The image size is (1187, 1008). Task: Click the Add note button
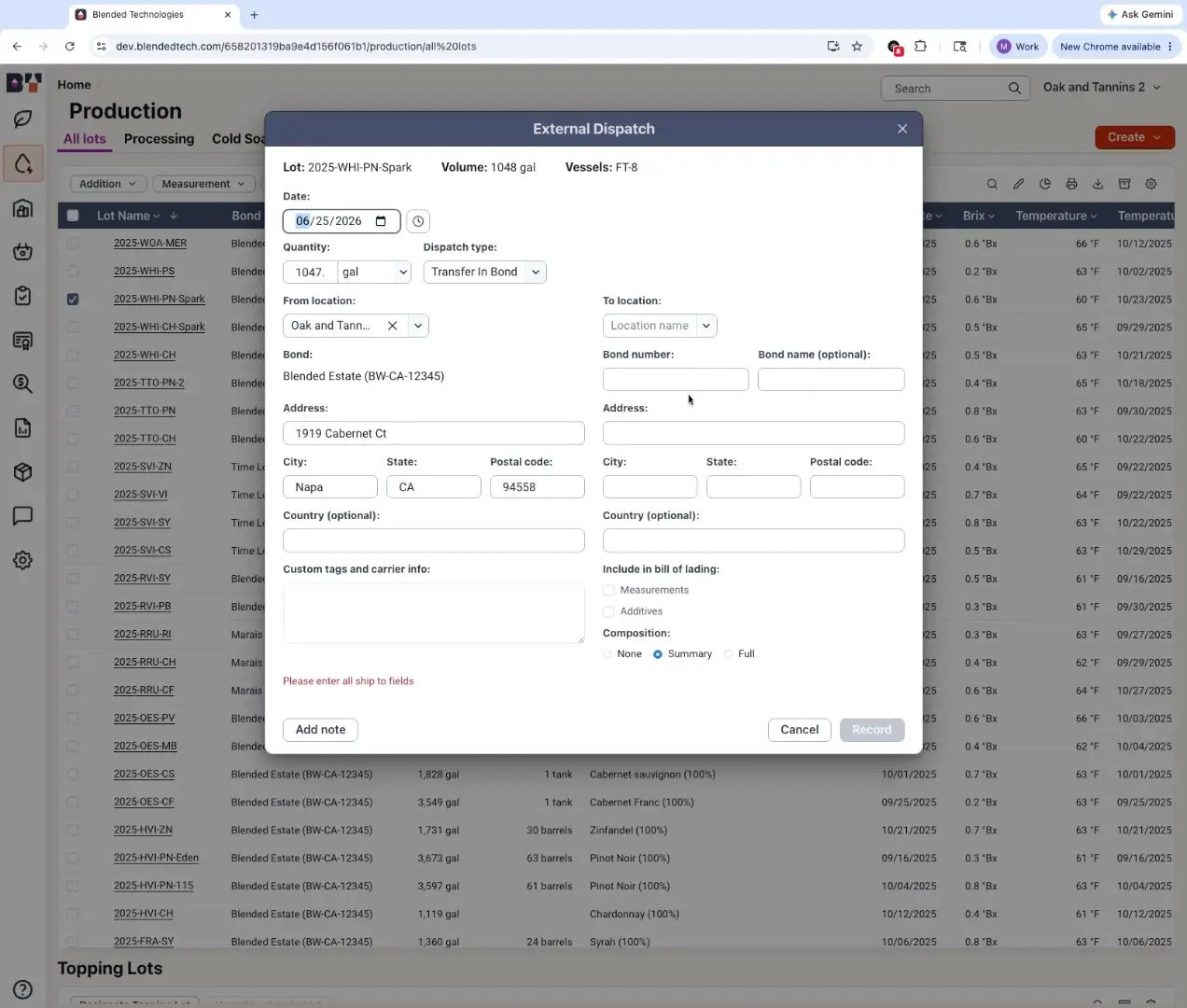click(x=320, y=730)
